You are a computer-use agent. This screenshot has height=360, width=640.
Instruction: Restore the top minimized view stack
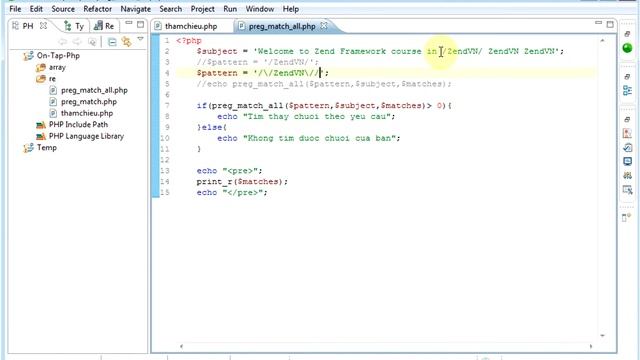click(627, 34)
